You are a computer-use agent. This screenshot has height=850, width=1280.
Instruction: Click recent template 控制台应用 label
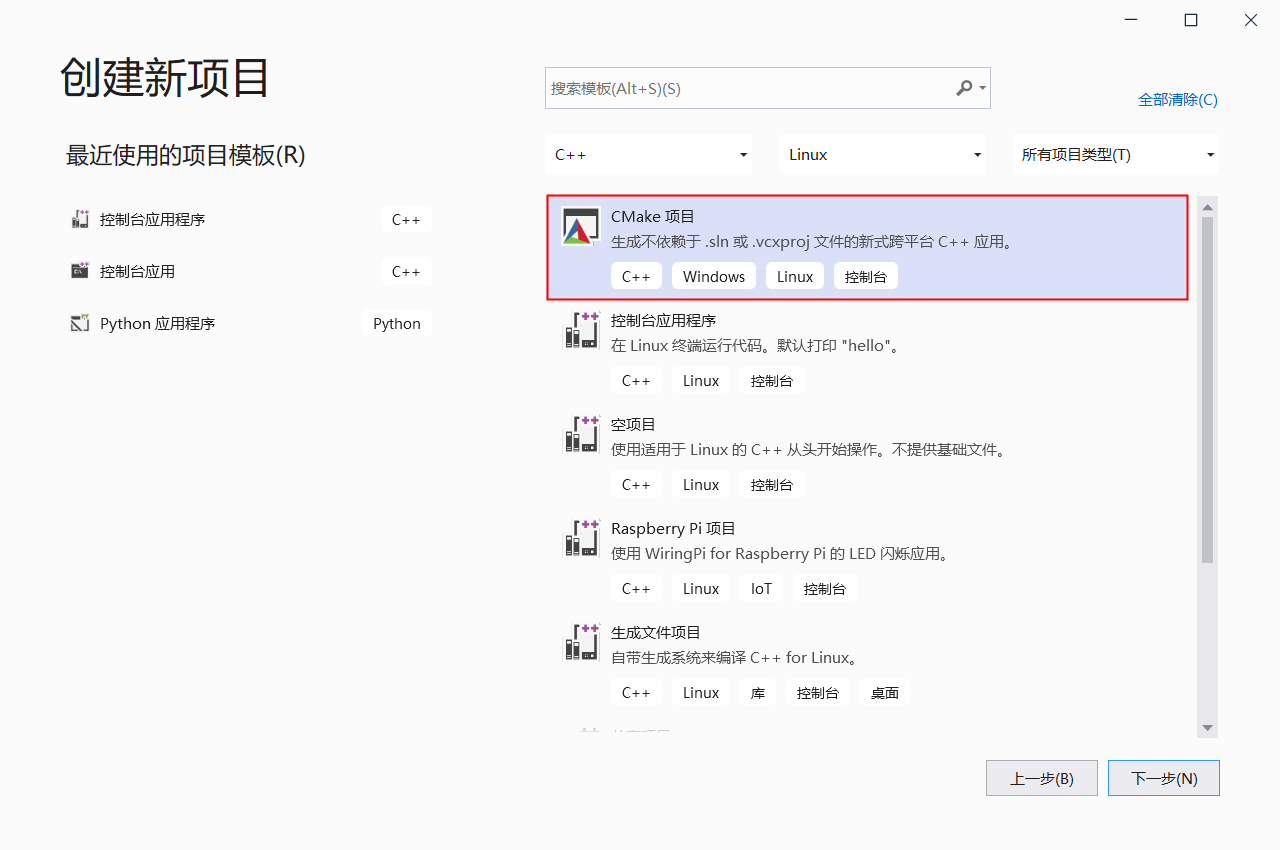pyautogui.click(x=138, y=271)
